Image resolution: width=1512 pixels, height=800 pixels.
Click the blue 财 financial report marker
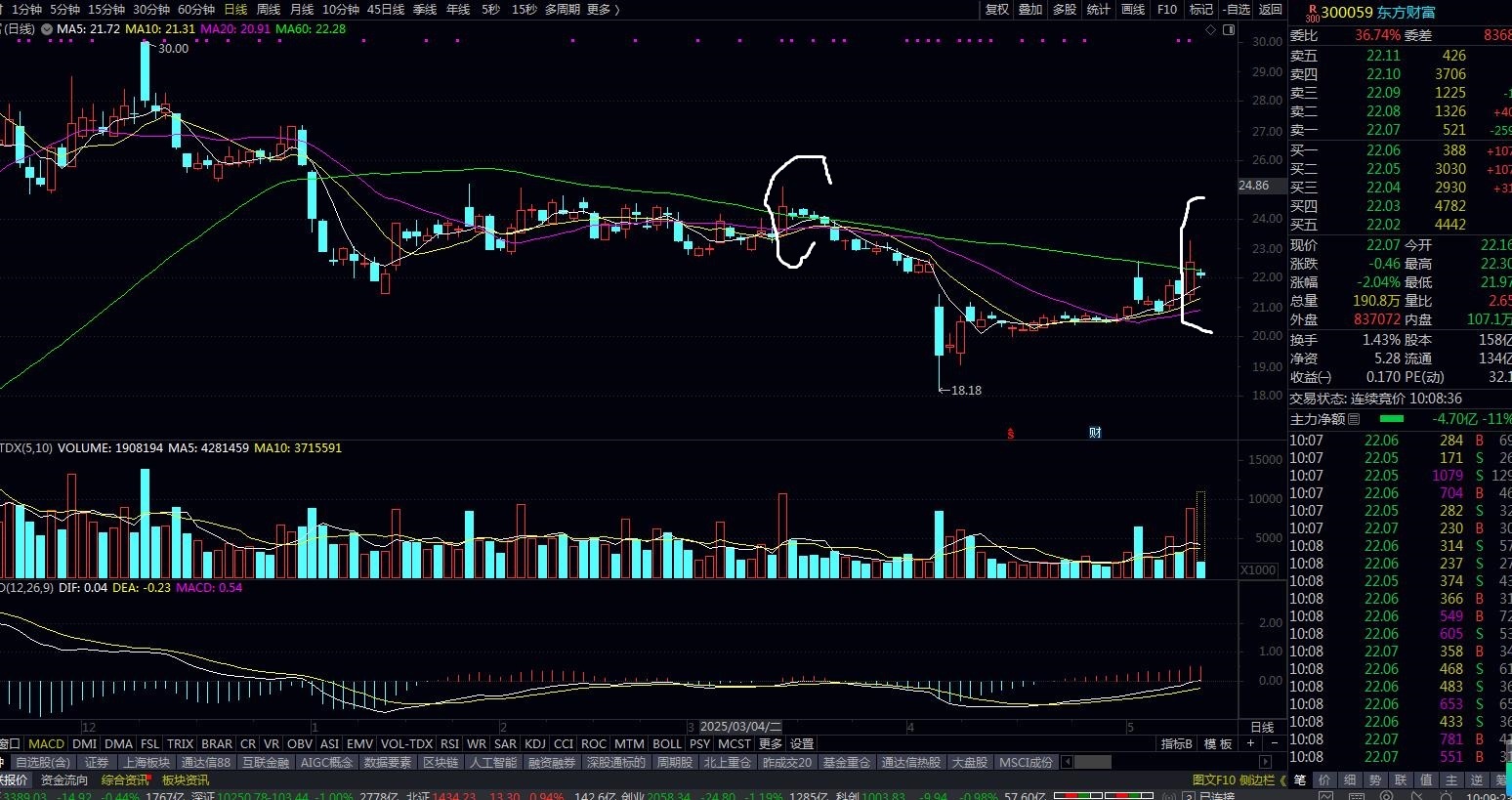click(1095, 433)
